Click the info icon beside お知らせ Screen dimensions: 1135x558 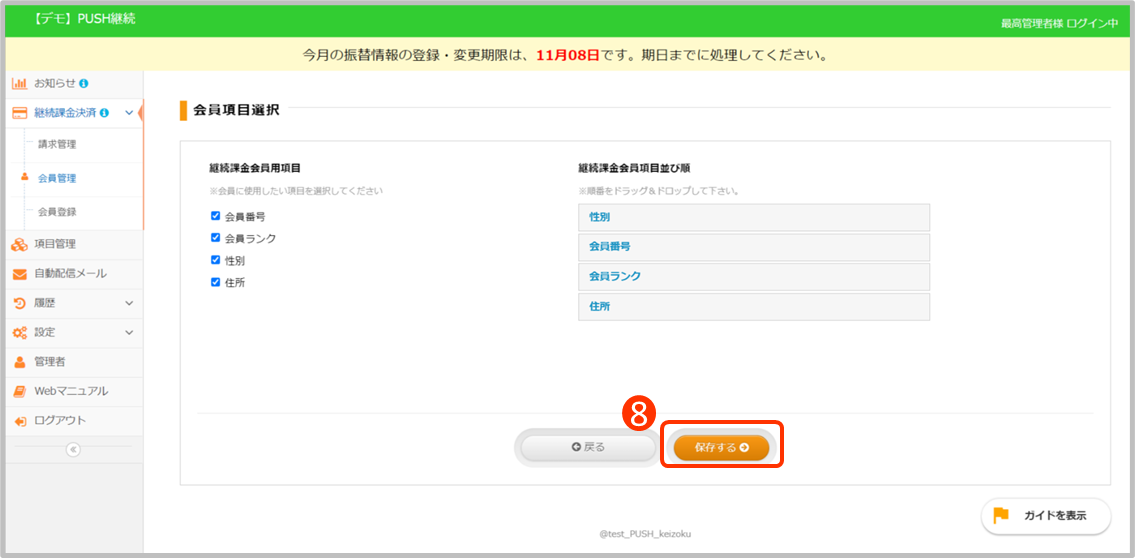84,83
